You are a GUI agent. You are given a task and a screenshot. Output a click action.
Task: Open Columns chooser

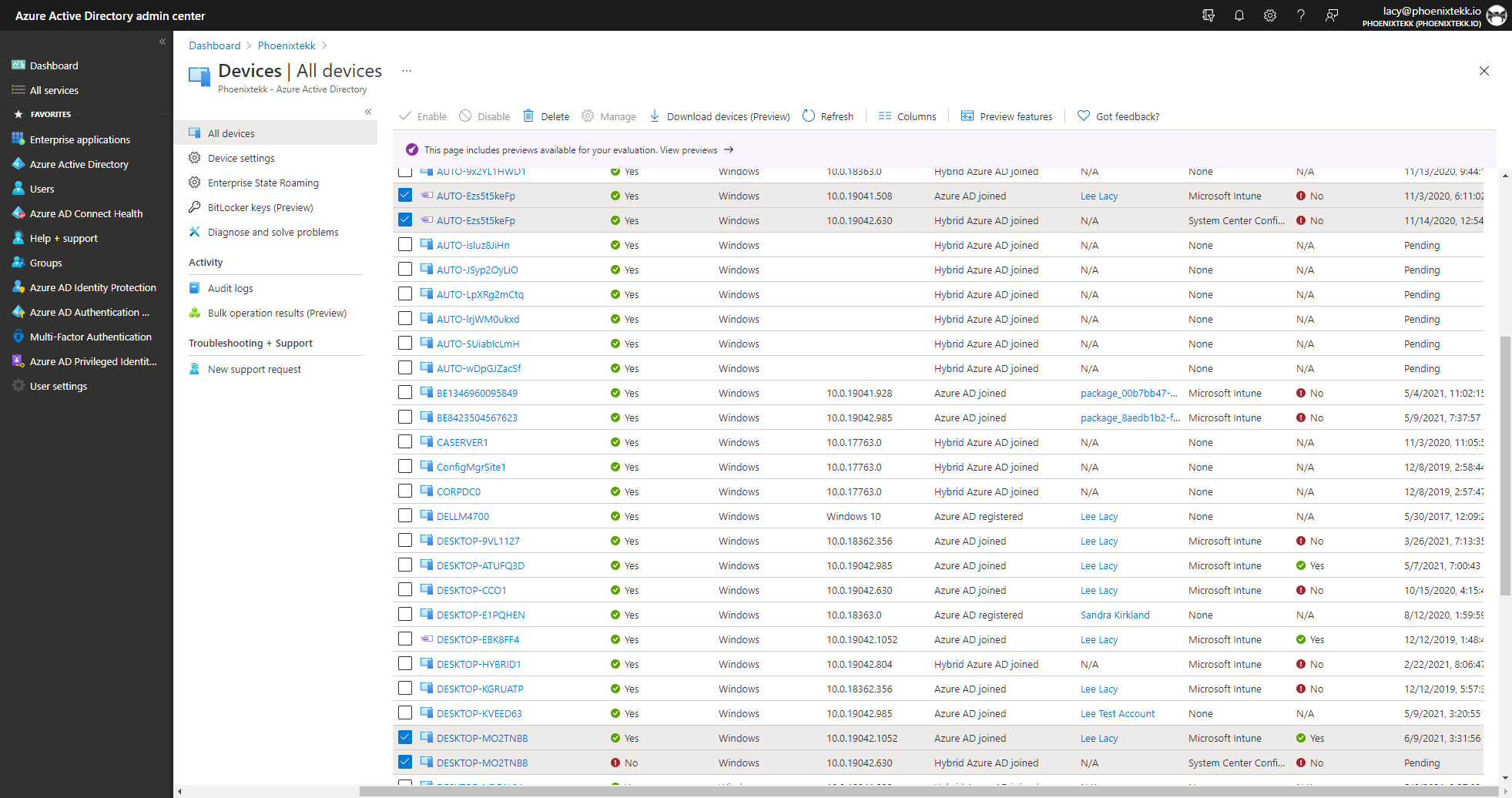point(907,116)
